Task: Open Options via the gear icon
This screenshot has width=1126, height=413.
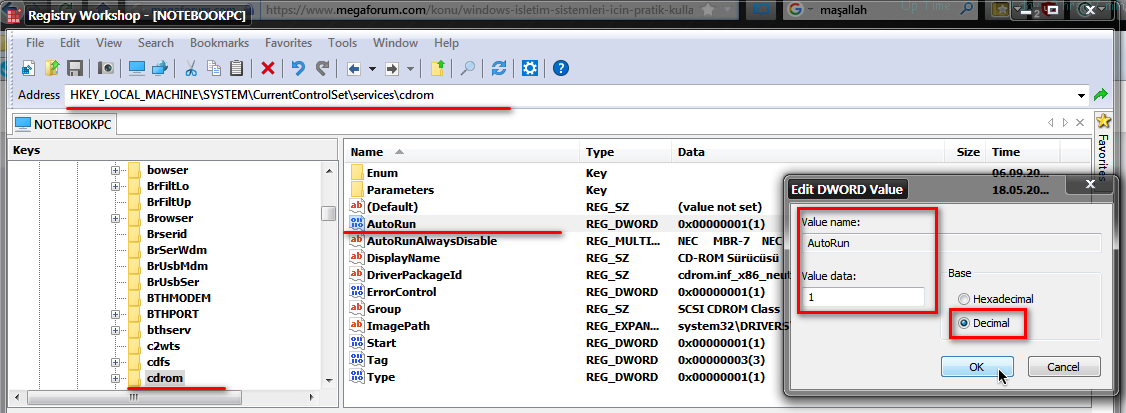Action: tap(530, 68)
